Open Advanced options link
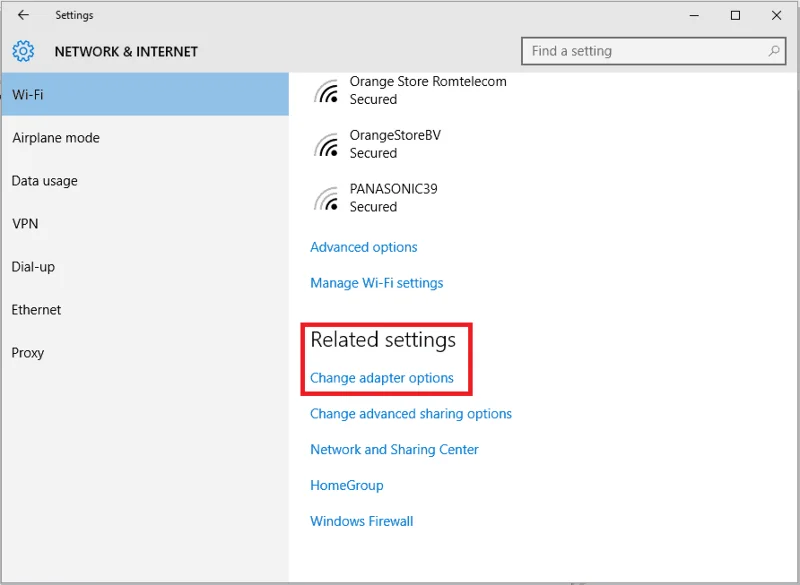The image size is (800, 585). 364,247
